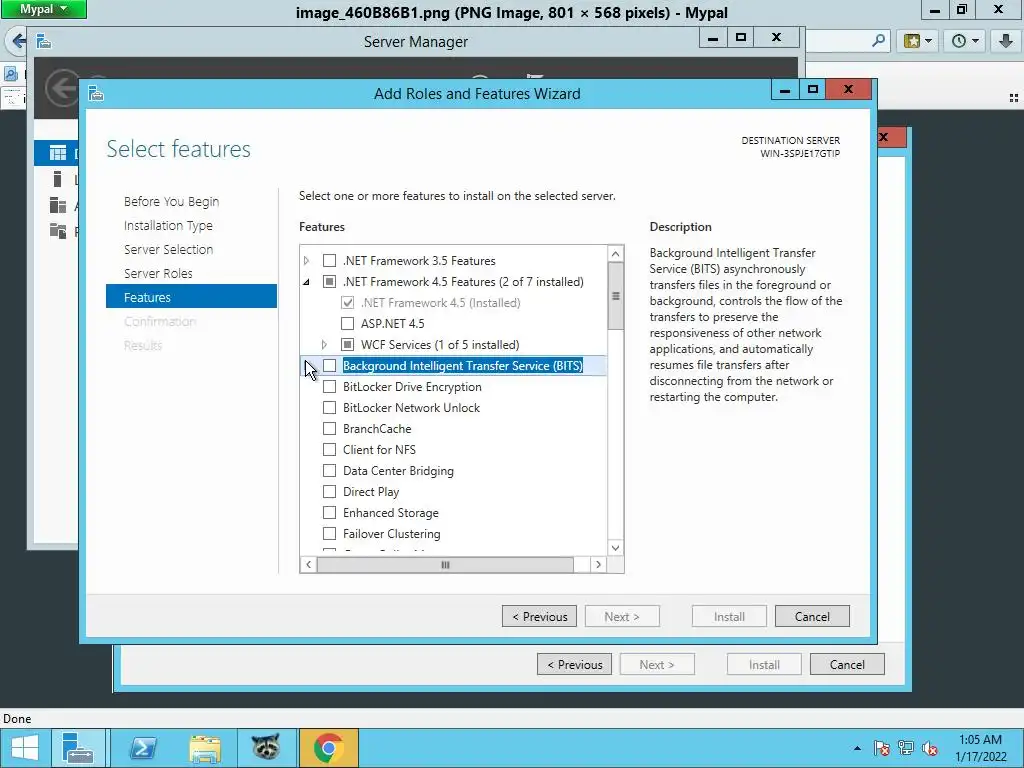Toggle the .NET Framework 4.5 Features checkbox
This screenshot has height=768, width=1024.
[x=330, y=281]
